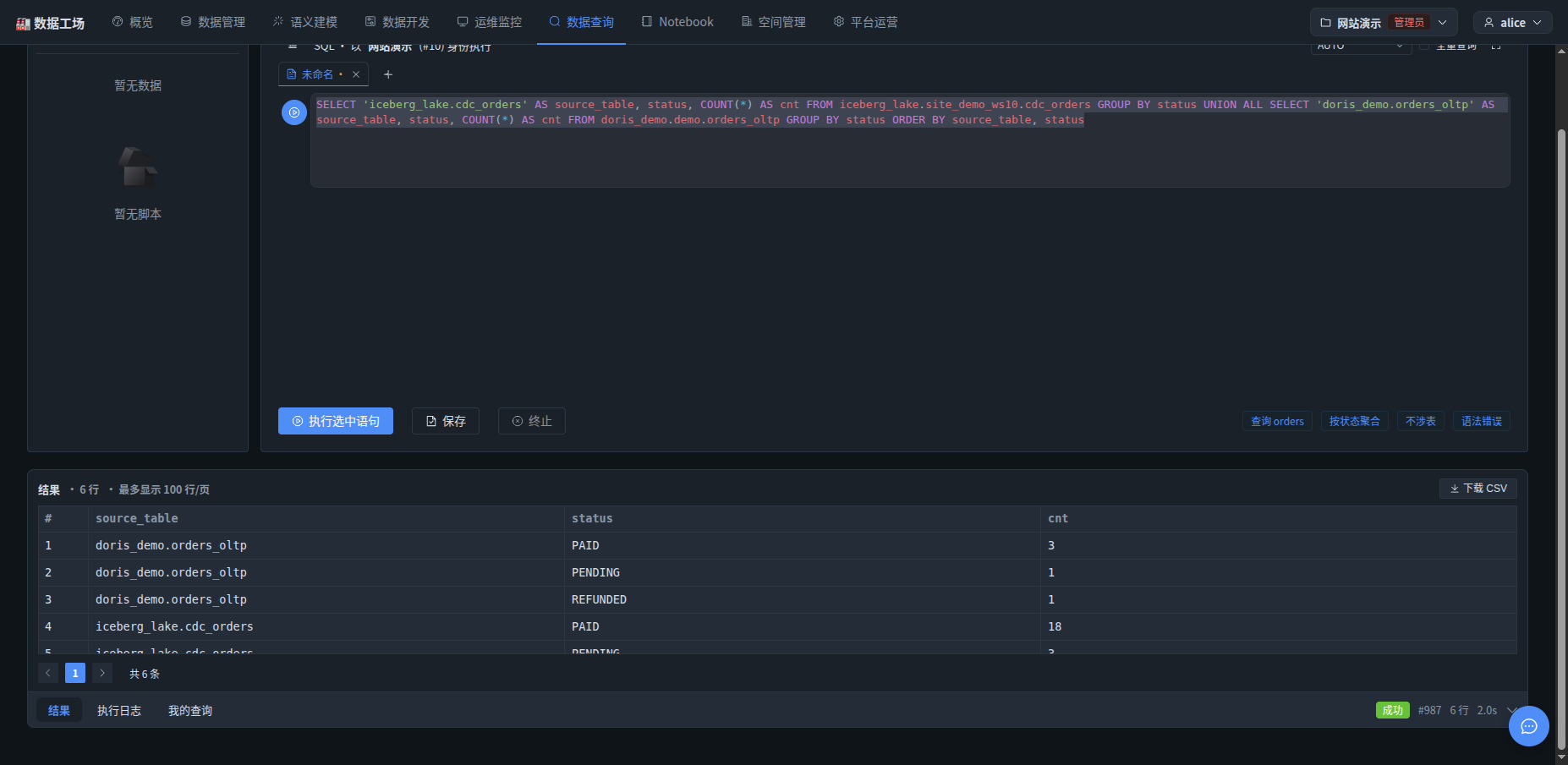The image size is (1568, 765).
Task: Click the 终止 button
Action: coord(532,421)
